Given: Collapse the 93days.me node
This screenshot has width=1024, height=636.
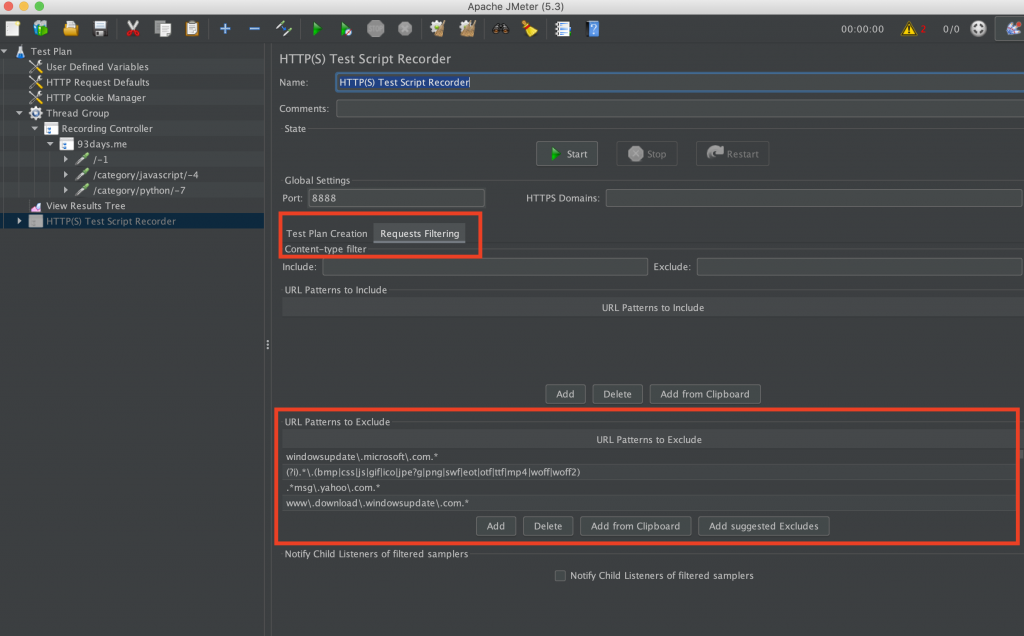Looking at the screenshot, I should pos(50,144).
